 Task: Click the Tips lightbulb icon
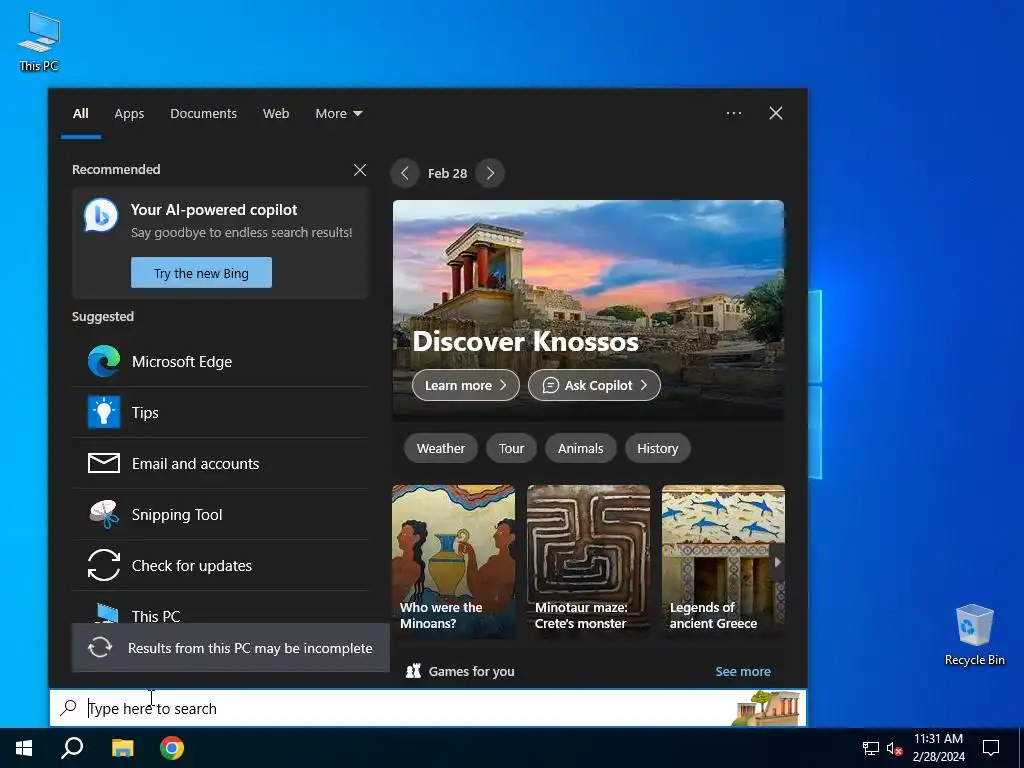coord(104,412)
